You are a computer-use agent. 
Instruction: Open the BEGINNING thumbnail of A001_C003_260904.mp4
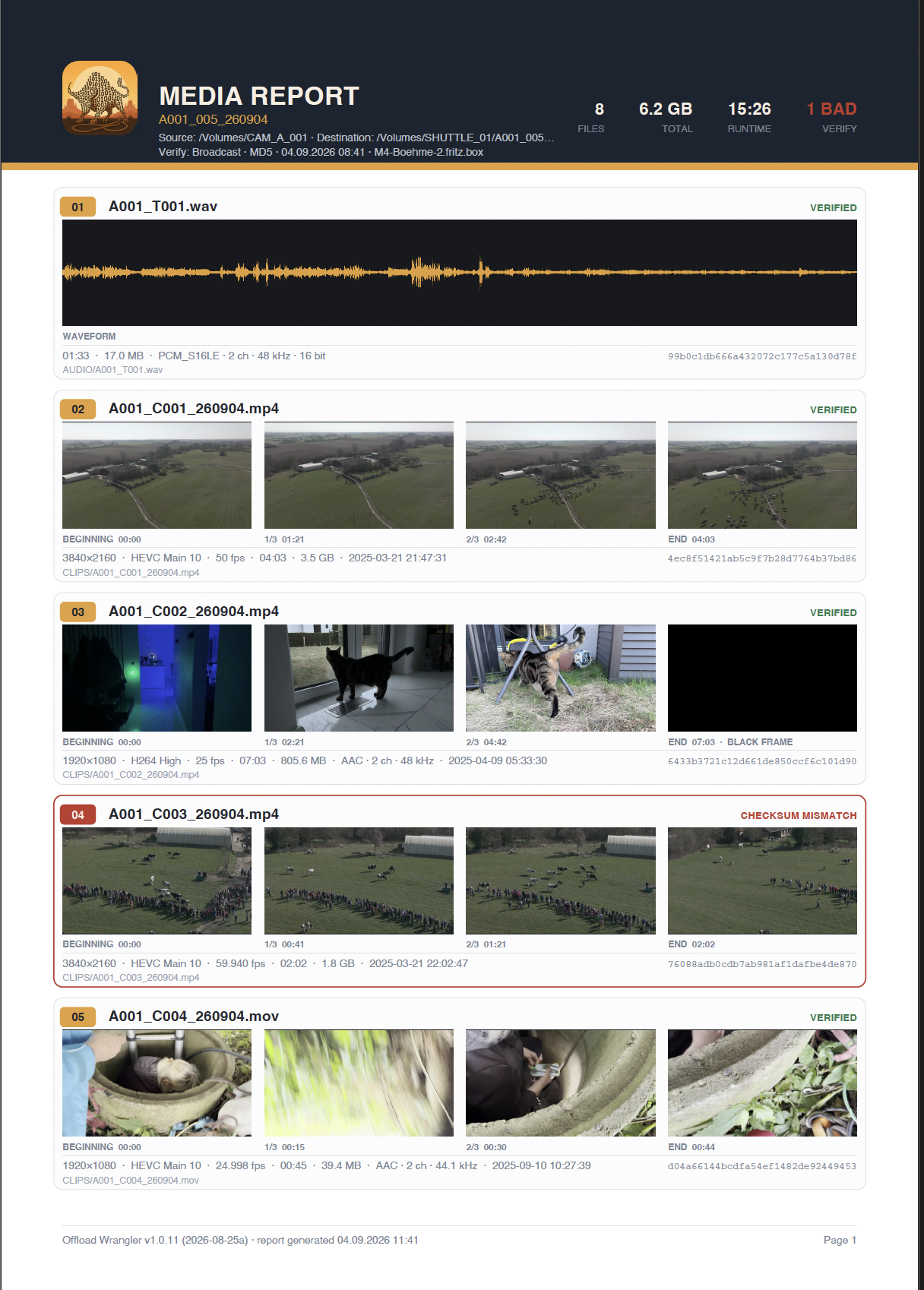click(157, 881)
